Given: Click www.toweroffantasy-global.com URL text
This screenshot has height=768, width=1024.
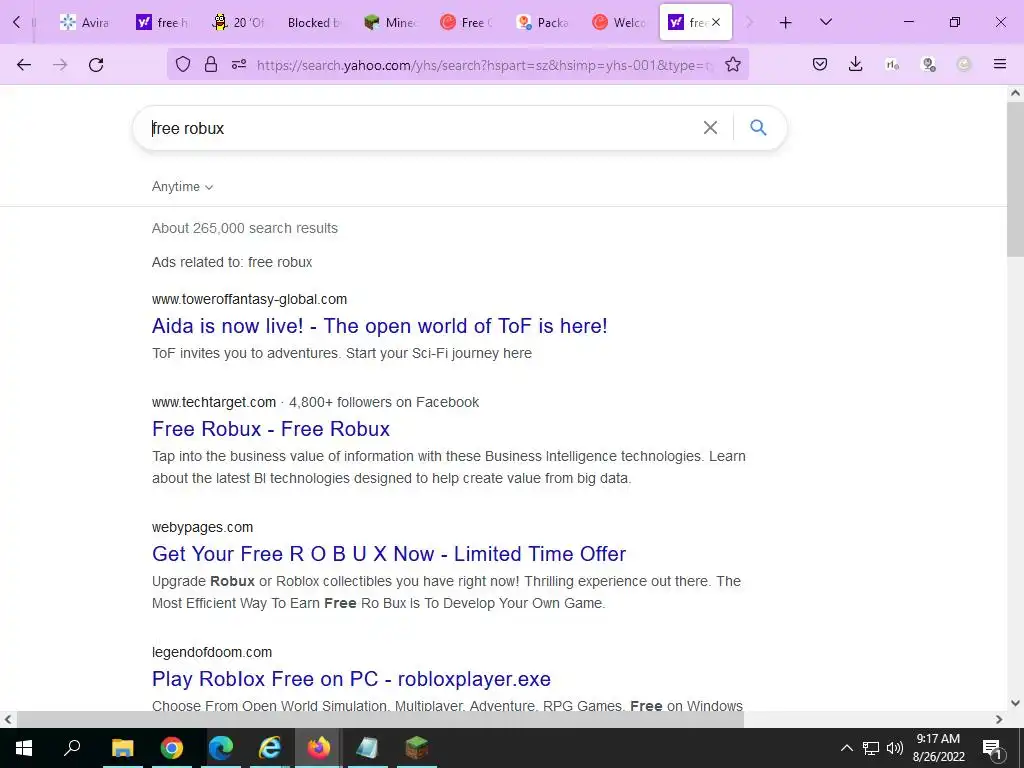Looking at the screenshot, I should pos(249,299).
